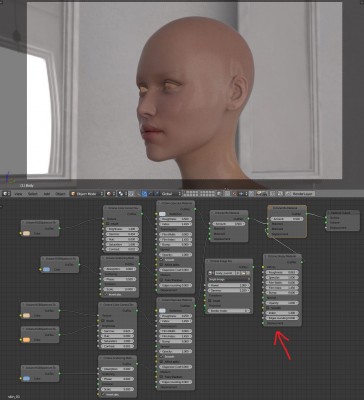The image size is (364, 400).
Task: Click the open image folder icon in Image Tex node
Action: pyautogui.click(x=243, y=273)
